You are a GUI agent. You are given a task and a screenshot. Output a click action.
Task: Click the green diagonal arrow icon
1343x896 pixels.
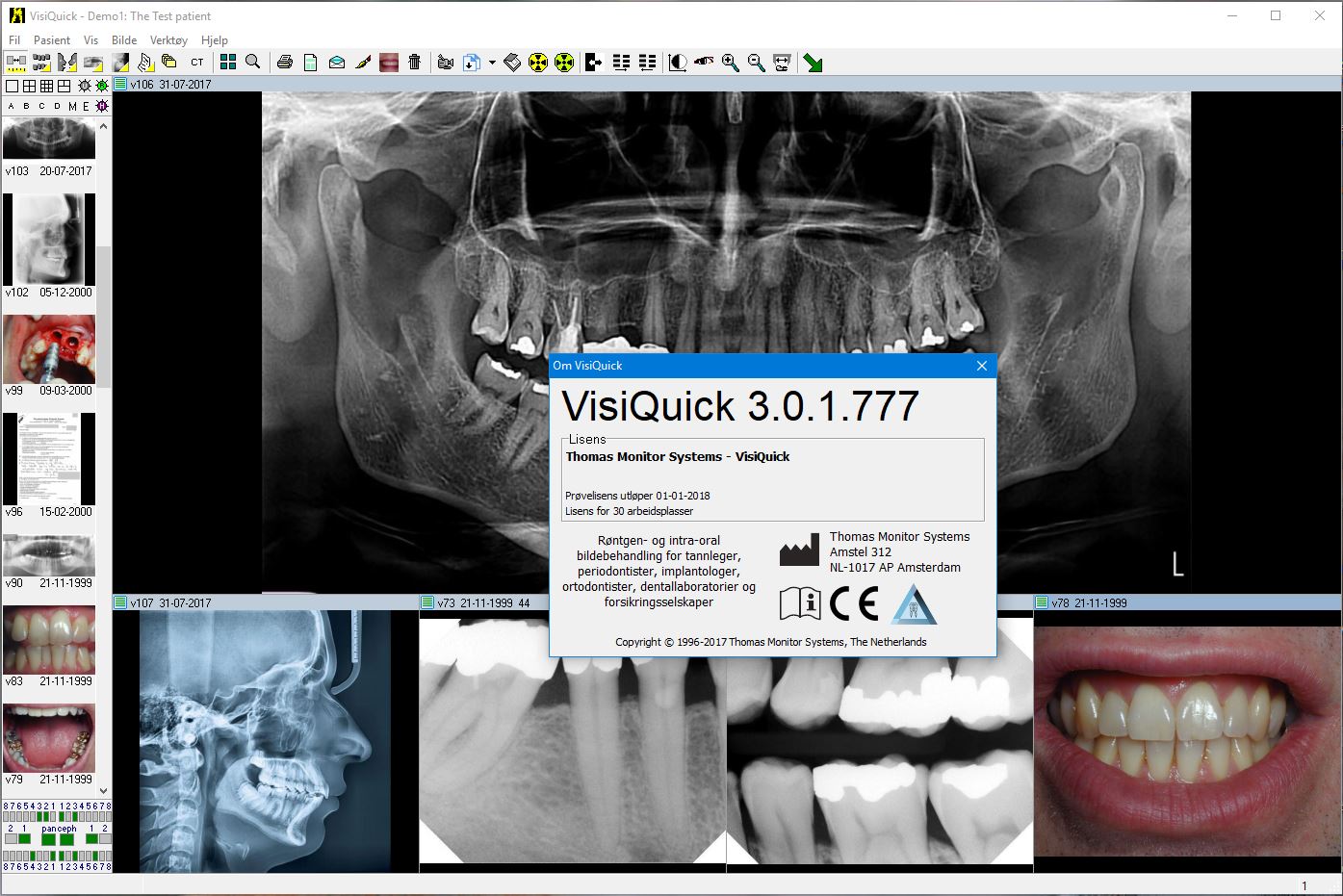coord(814,63)
